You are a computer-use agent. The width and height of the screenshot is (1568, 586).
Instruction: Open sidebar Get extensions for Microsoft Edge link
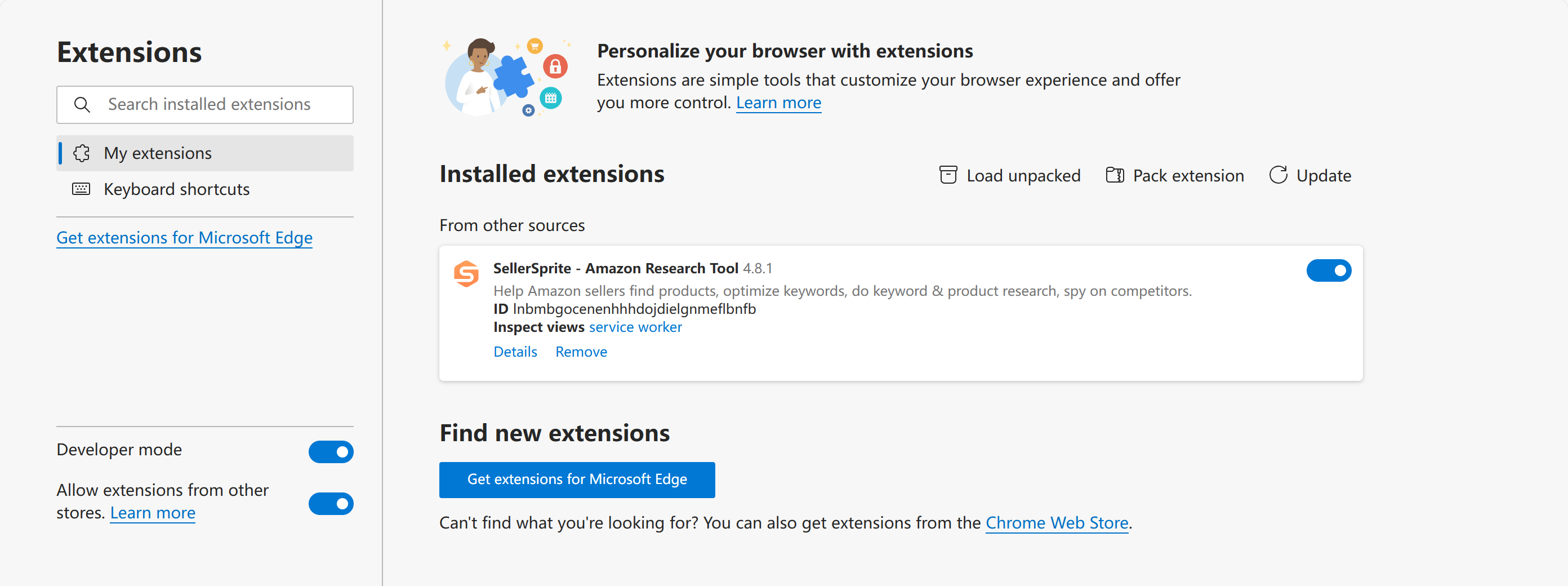point(184,238)
